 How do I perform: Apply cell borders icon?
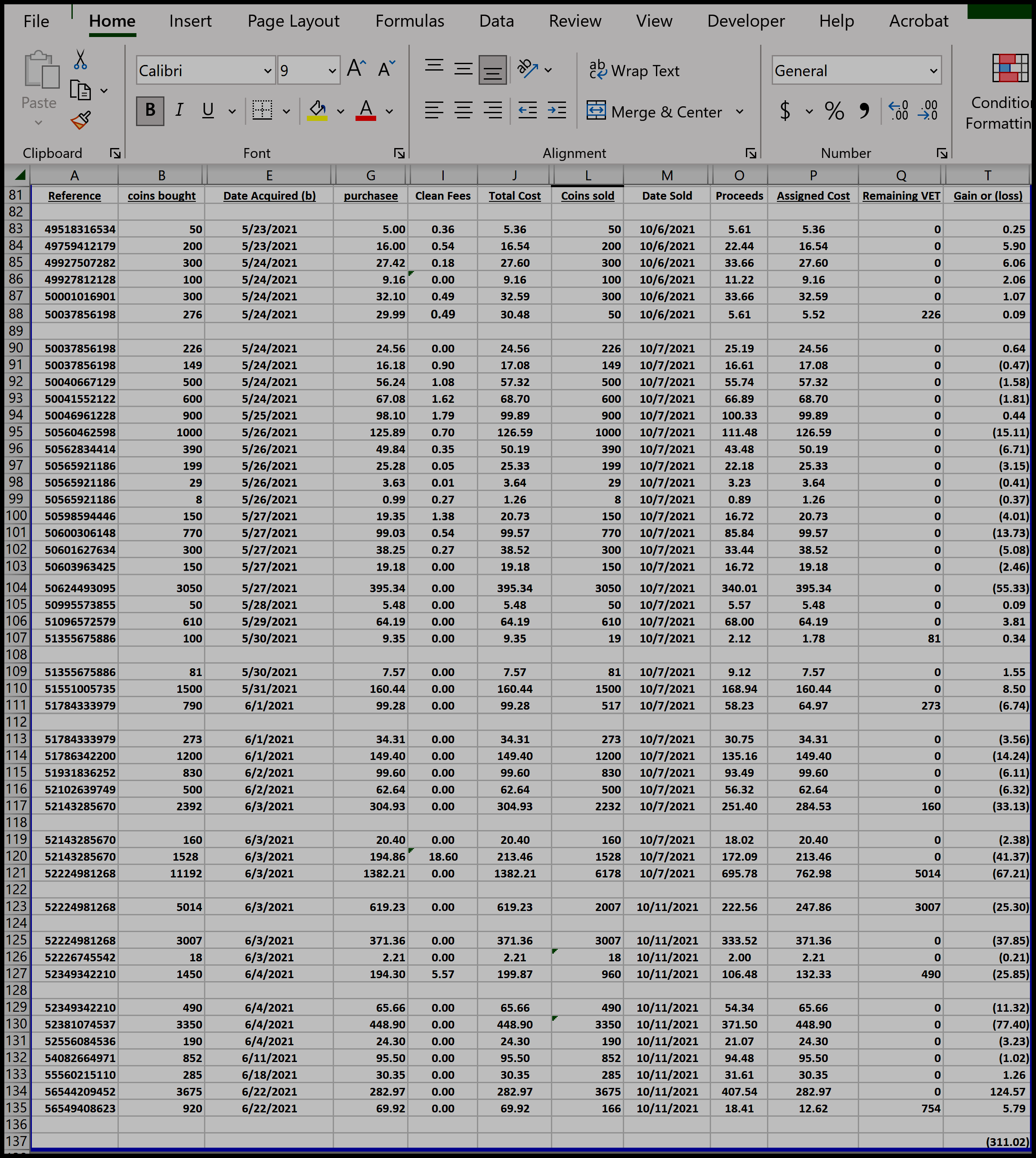[x=263, y=111]
